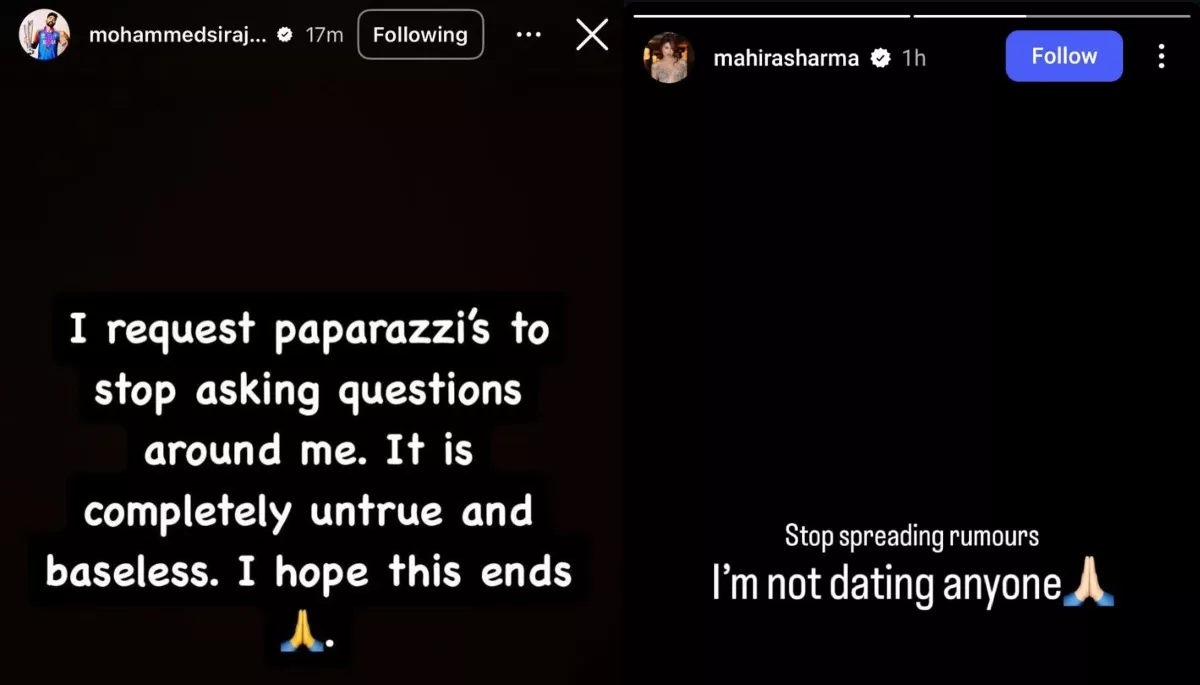Close the story with the X icon
Screen dimensions: 1200x685
[592, 35]
